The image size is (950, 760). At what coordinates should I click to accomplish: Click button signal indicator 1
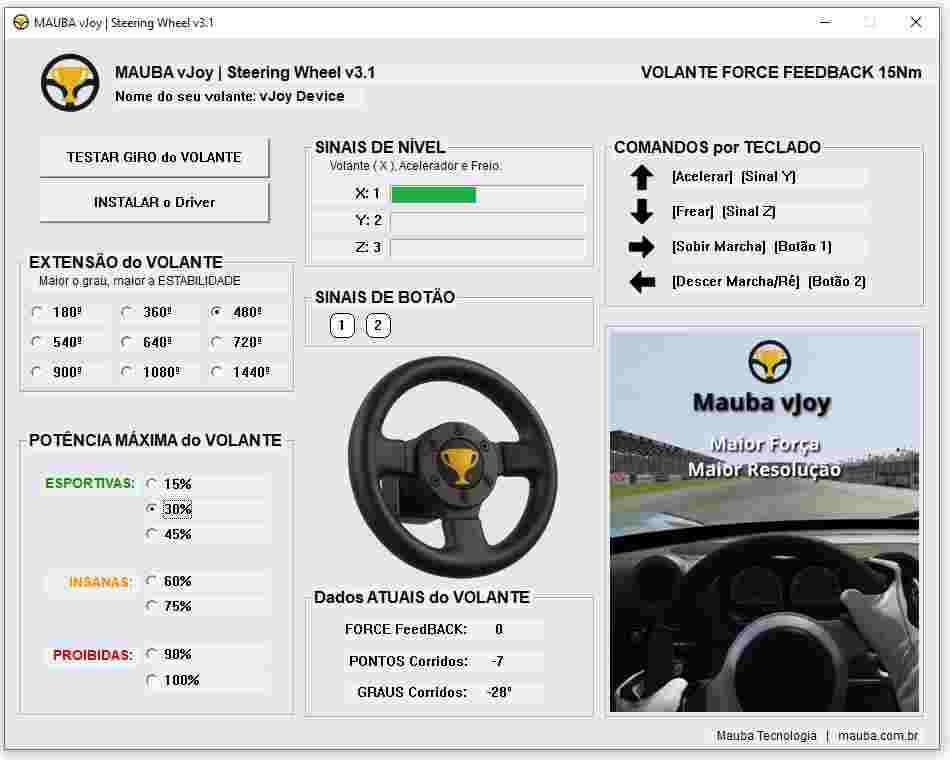[x=342, y=325]
